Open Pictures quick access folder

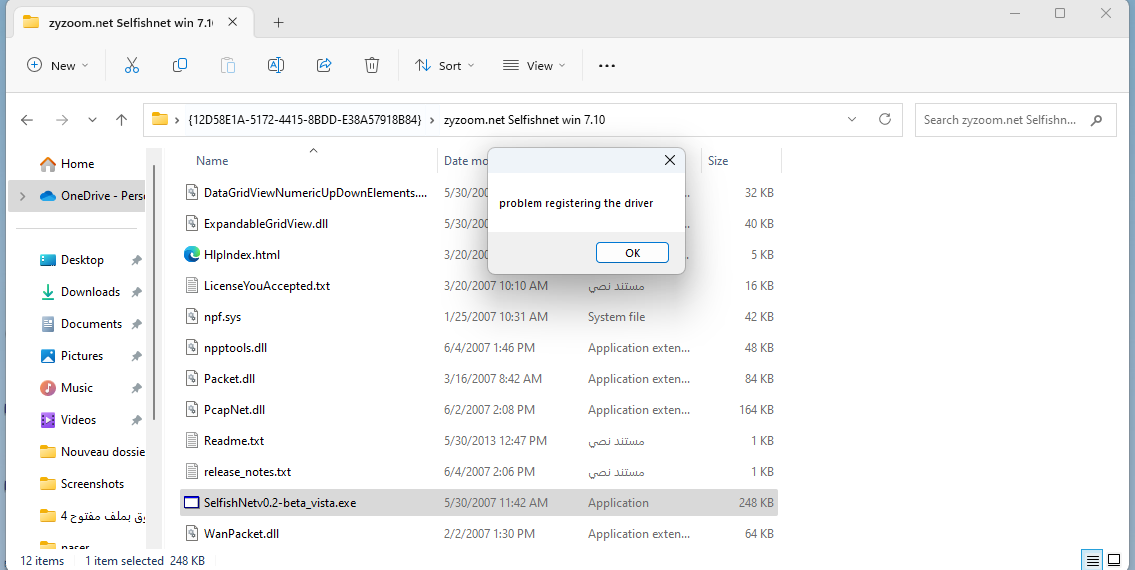coord(82,356)
